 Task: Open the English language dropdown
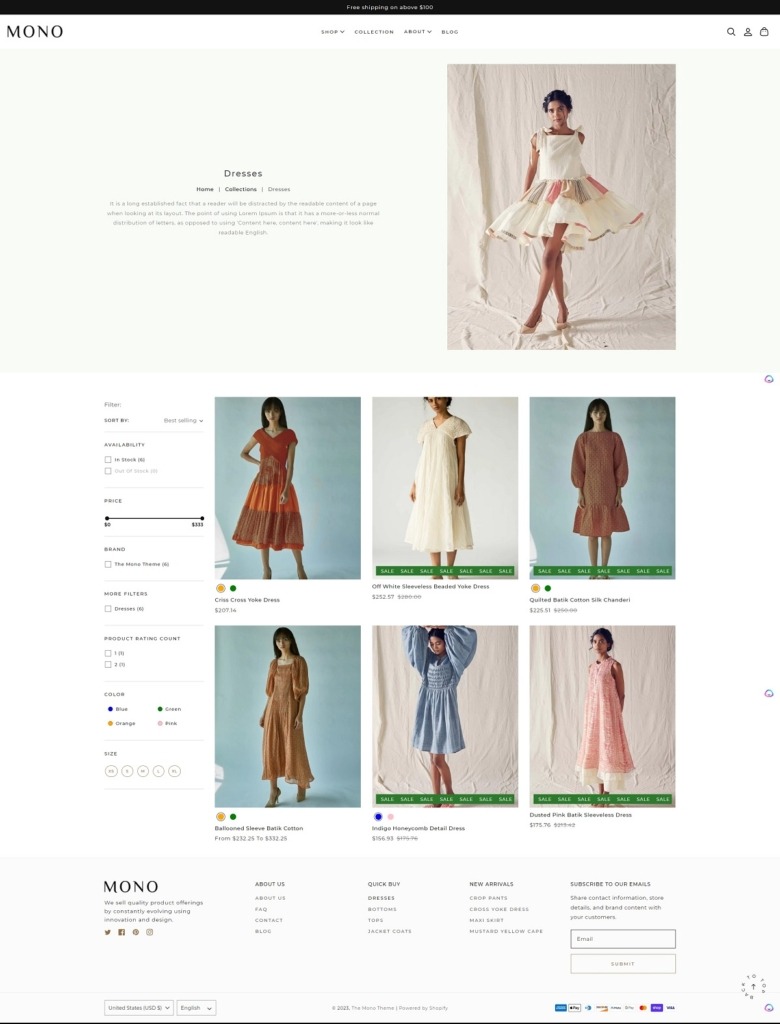coord(196,1008)
